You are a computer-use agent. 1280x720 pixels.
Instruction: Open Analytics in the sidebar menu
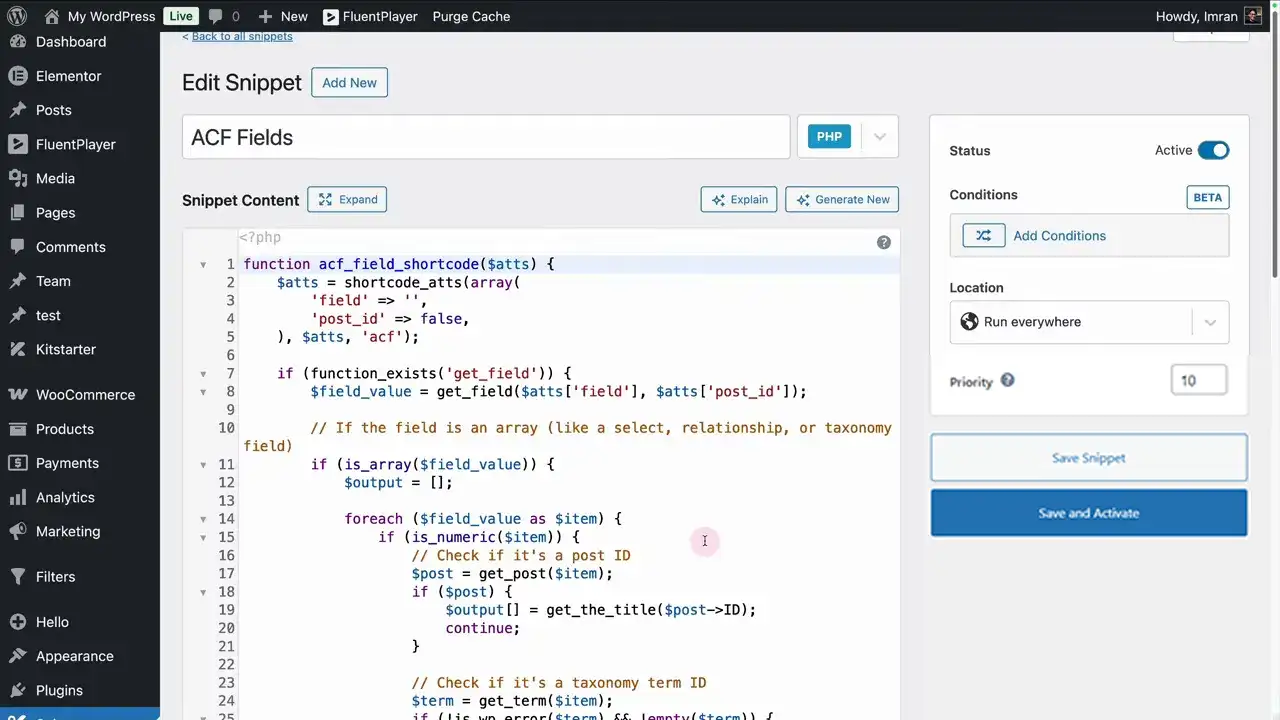[x=65, y=497]
